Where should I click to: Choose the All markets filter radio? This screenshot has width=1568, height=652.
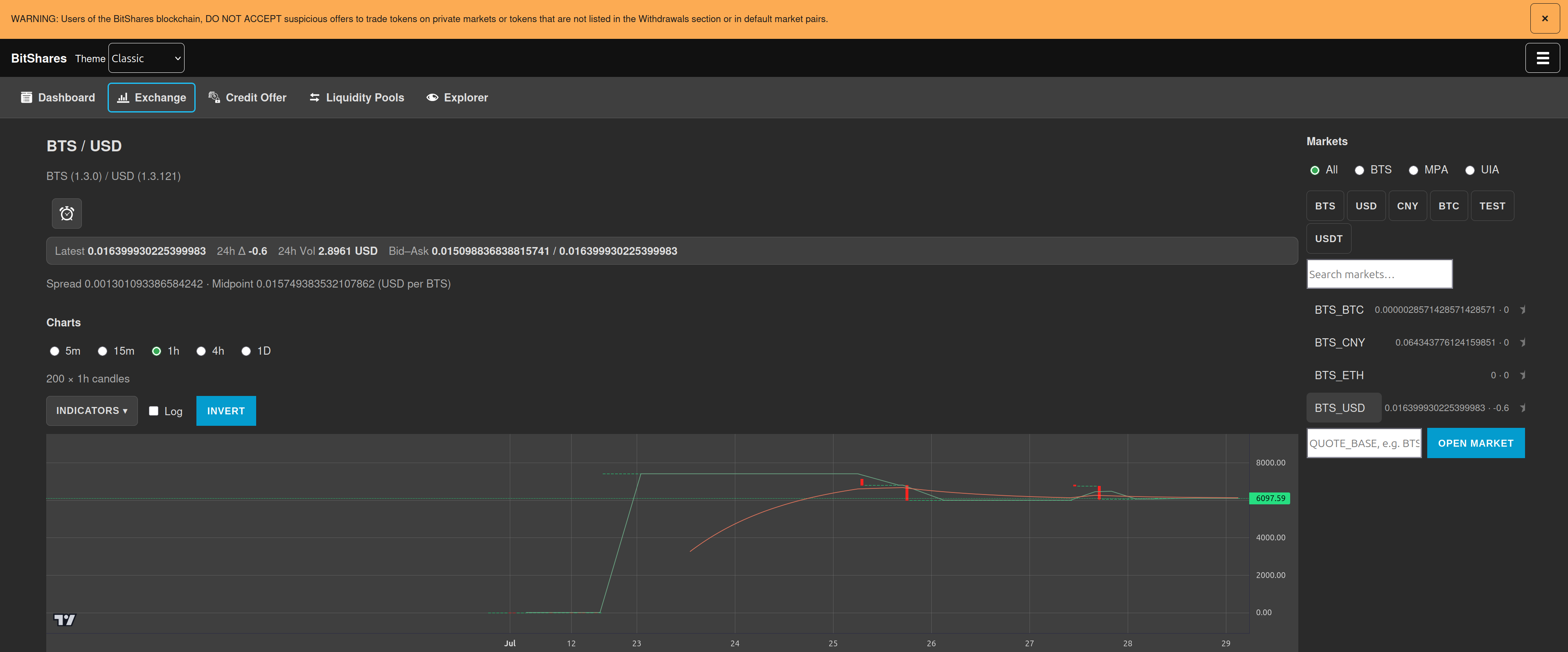click(x=1315, y=170)
